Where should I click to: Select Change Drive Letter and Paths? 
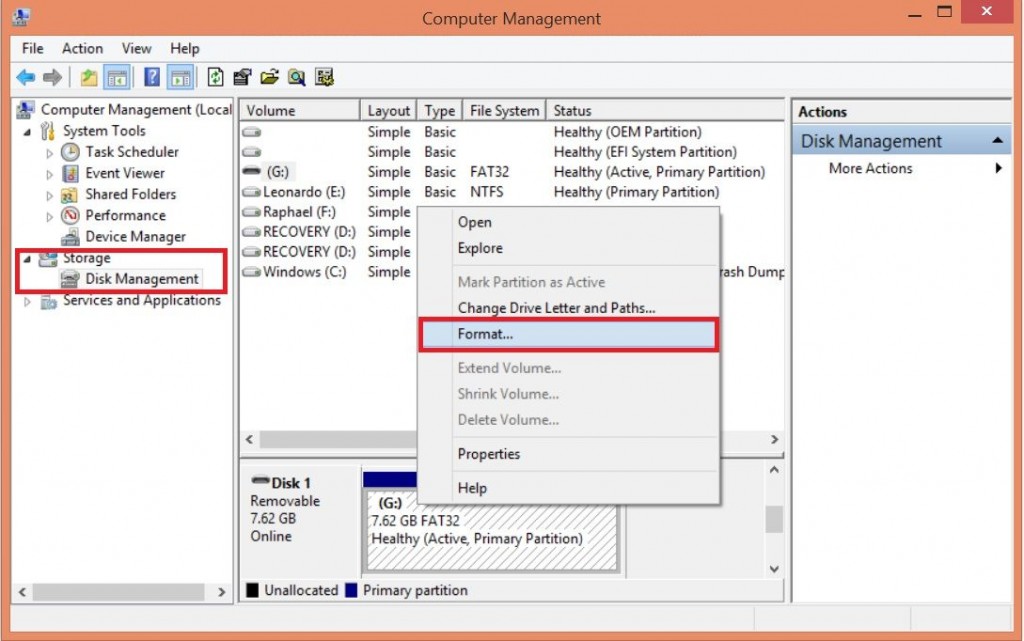(556, 308)
